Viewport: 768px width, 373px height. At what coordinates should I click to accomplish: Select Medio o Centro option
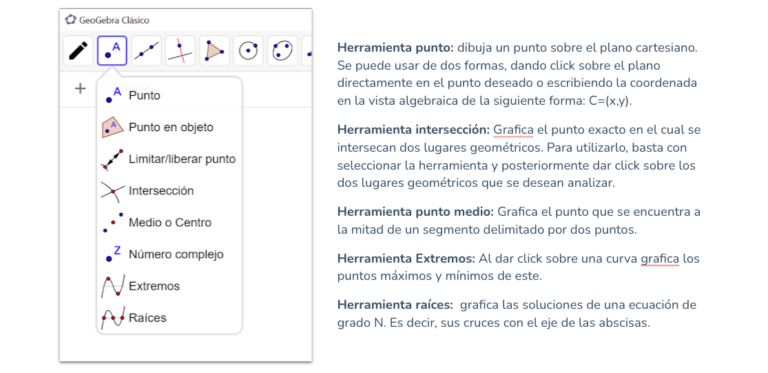pyautogui.click(x=169, y=223)
